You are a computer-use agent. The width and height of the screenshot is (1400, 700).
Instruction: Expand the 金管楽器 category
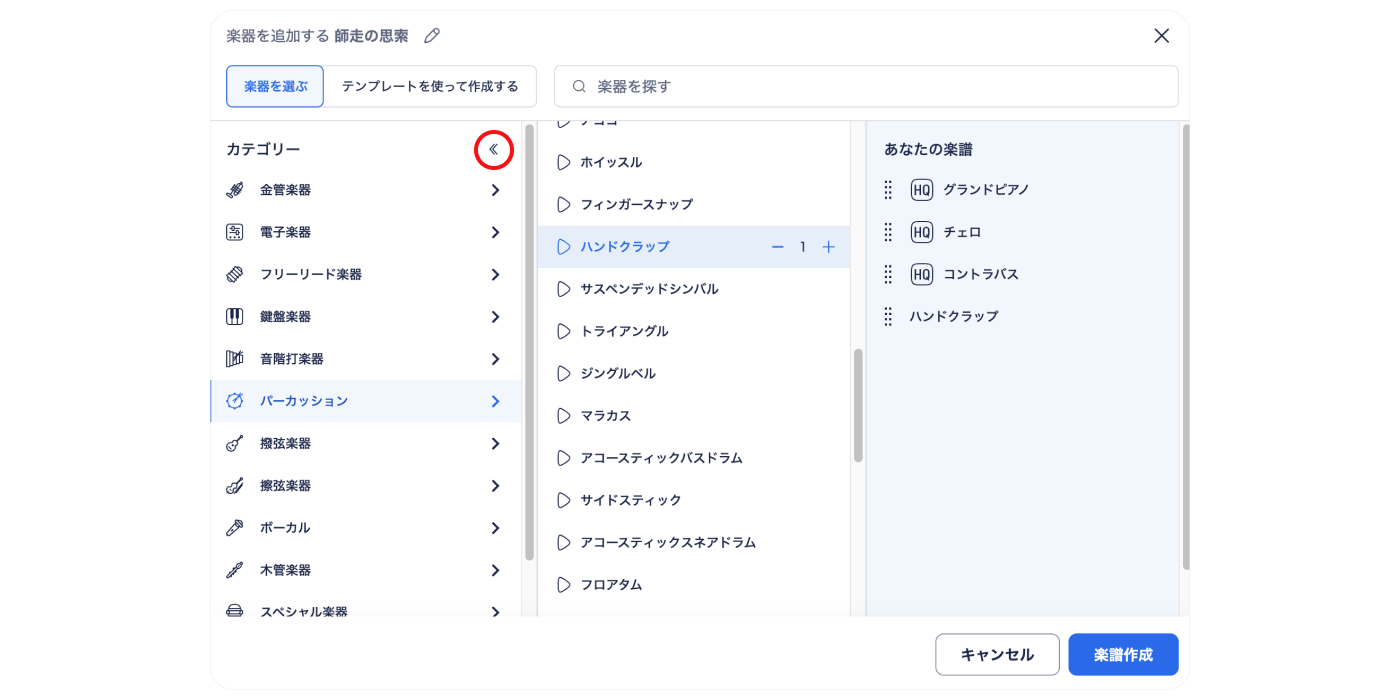pos(495,189)
